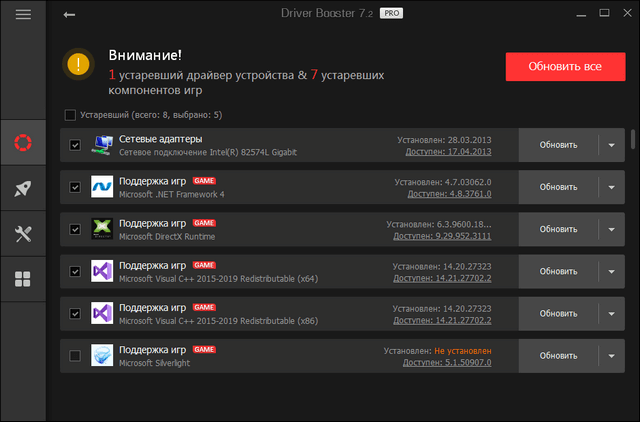Uncheck the Сетевые адаптеры checkbox
640x422 pixels.
click(75, 145)
